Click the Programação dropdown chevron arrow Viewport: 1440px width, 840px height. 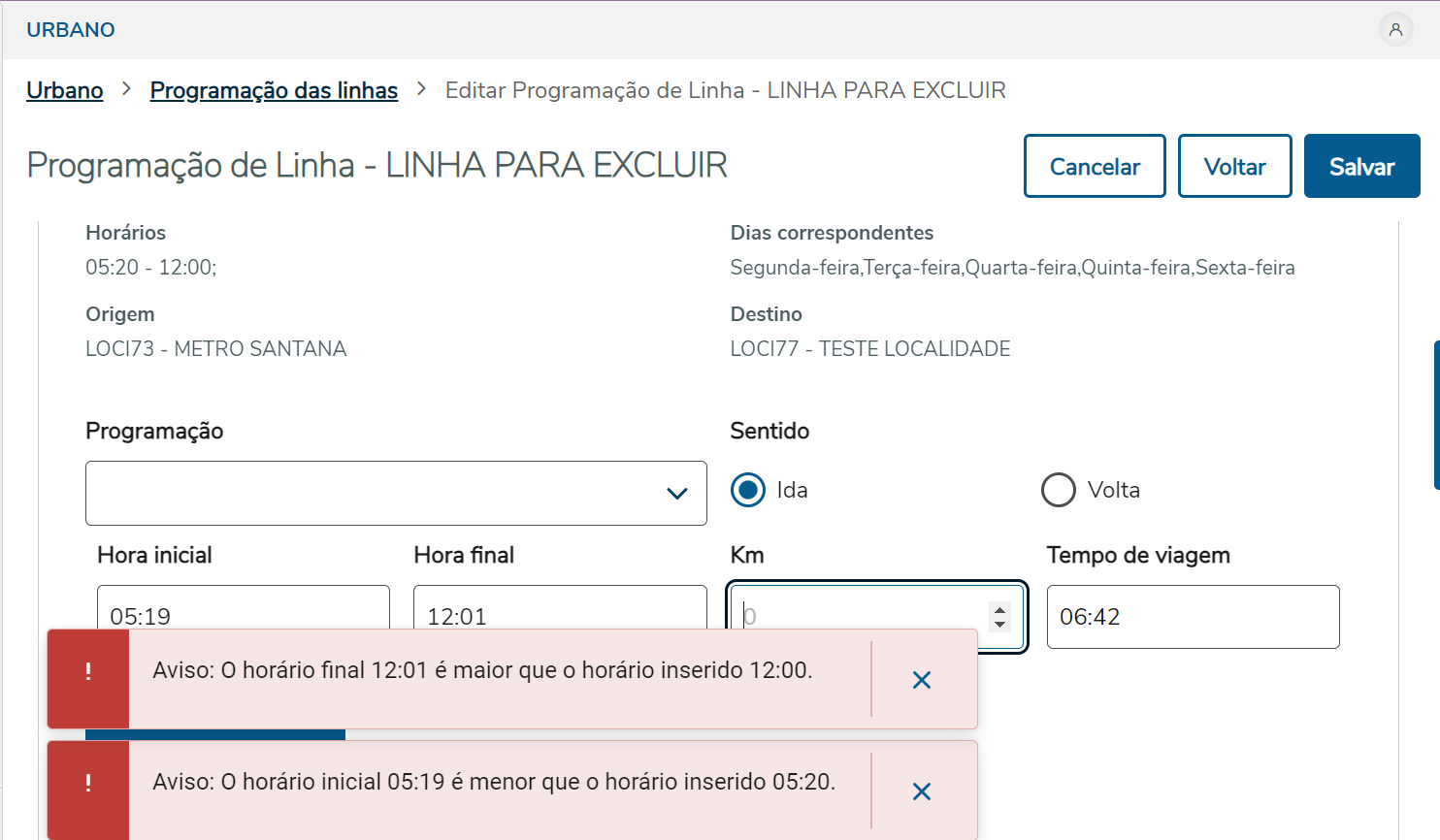677,494
